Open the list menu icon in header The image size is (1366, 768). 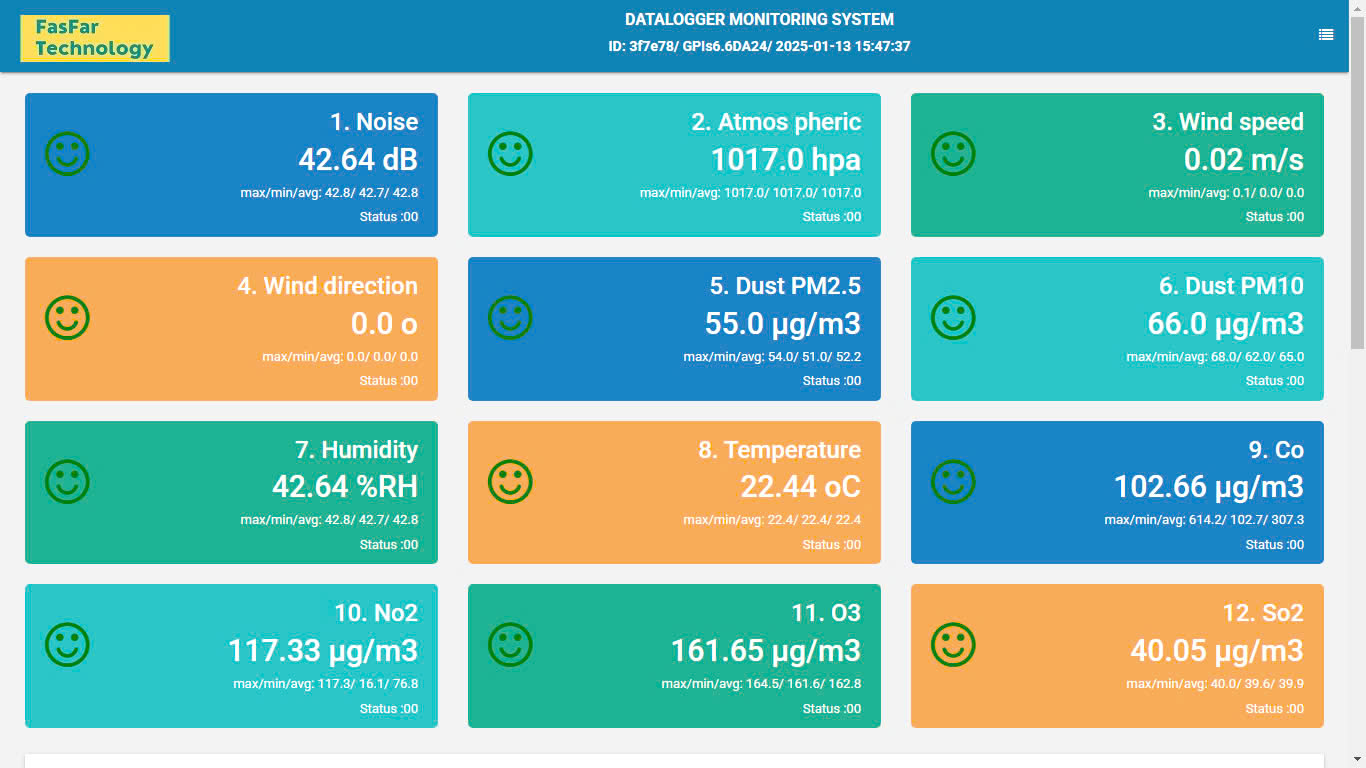[1325, 34]
